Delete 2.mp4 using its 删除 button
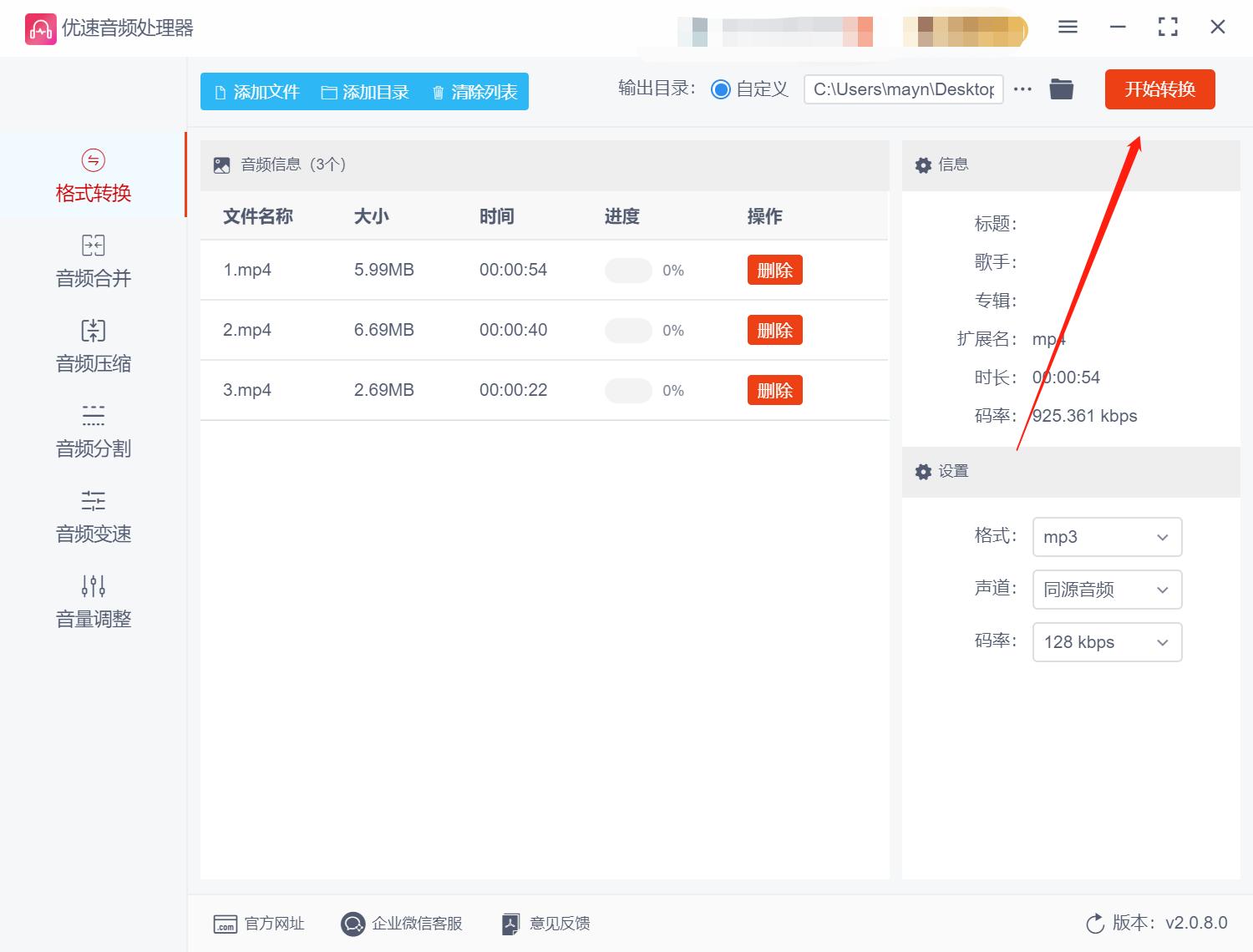 tap(774, 330)
